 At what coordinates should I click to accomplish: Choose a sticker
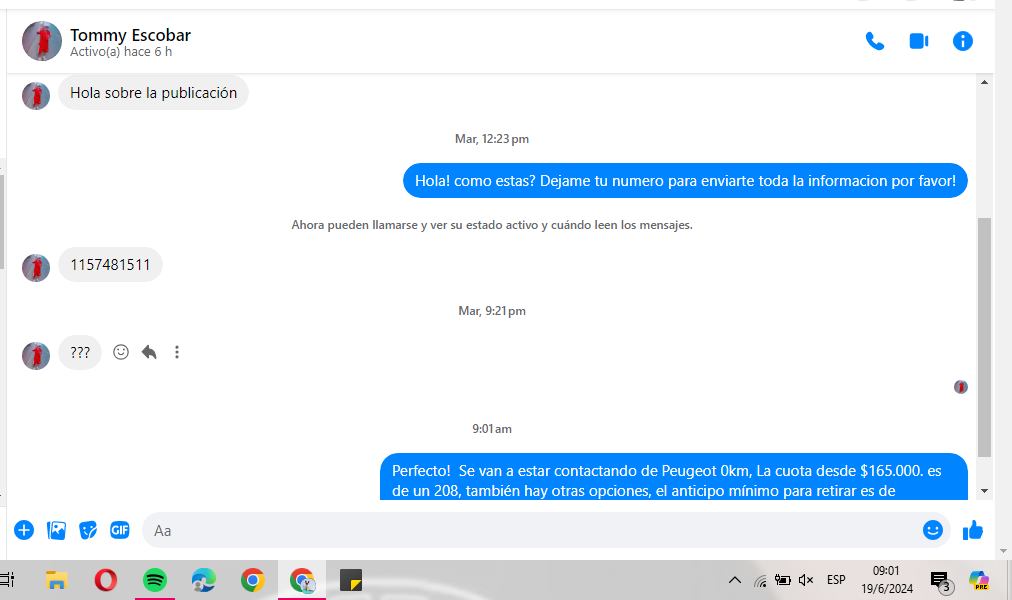point(88,530)
